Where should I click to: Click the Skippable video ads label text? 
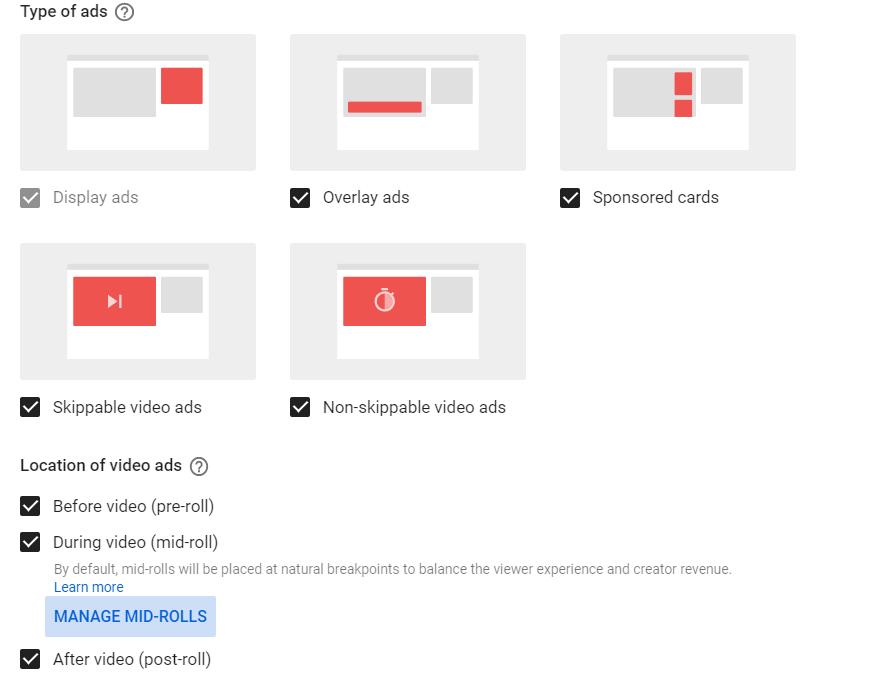pos(127,408)
